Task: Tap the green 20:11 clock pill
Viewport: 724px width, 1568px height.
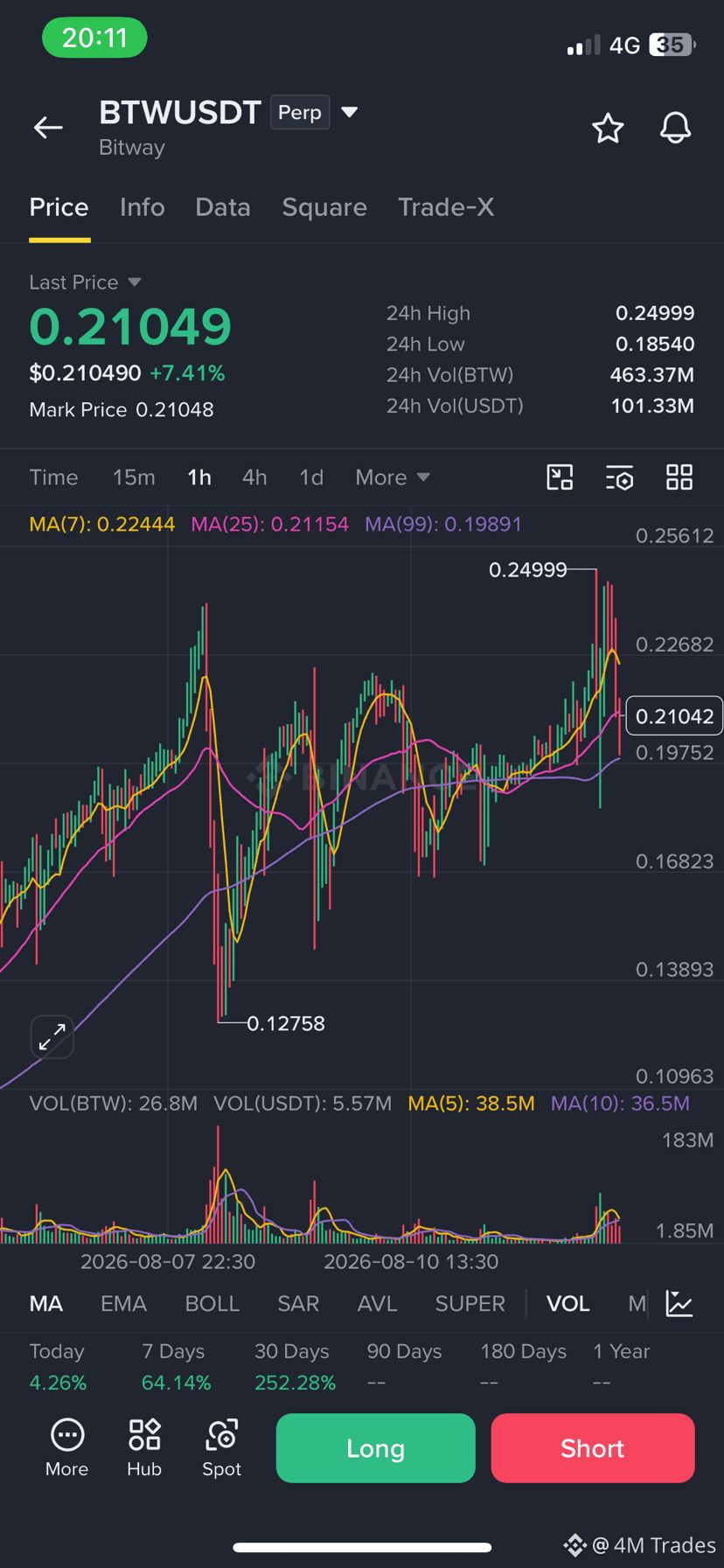Action: 94,38
